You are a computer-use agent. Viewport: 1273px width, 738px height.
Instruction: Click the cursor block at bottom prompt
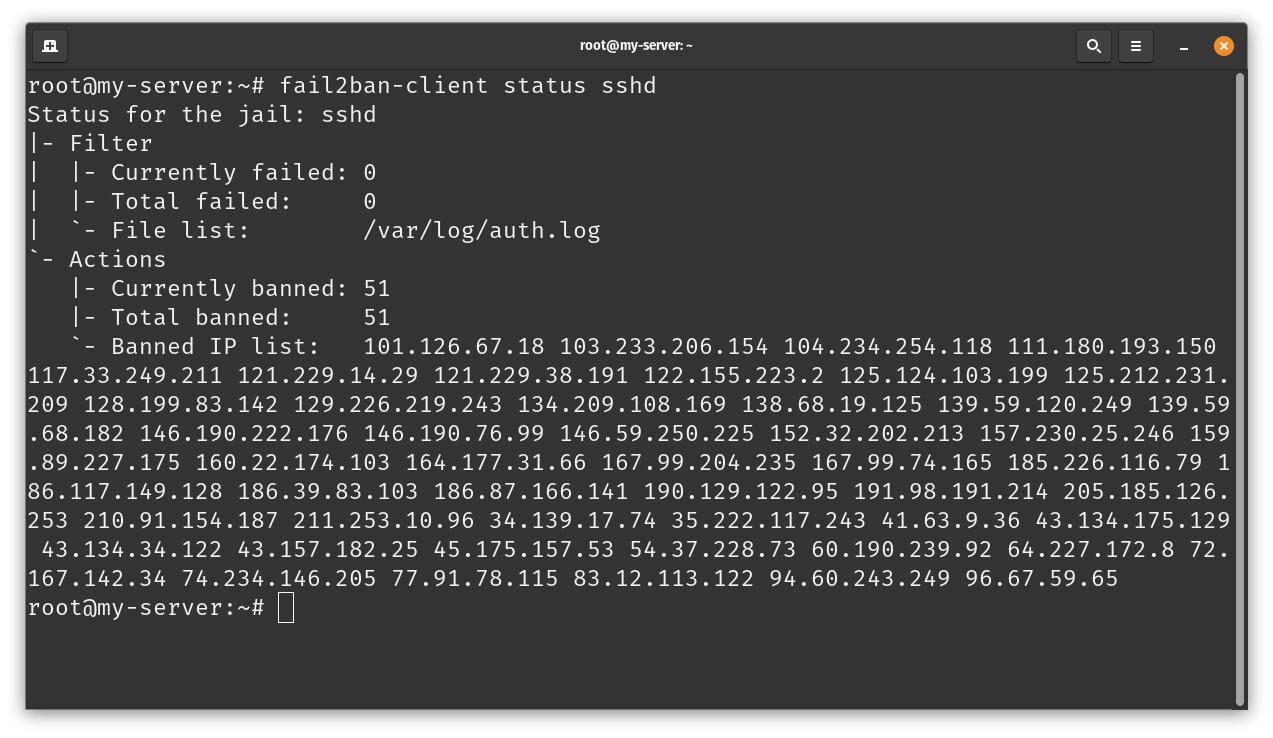(286, 608)
